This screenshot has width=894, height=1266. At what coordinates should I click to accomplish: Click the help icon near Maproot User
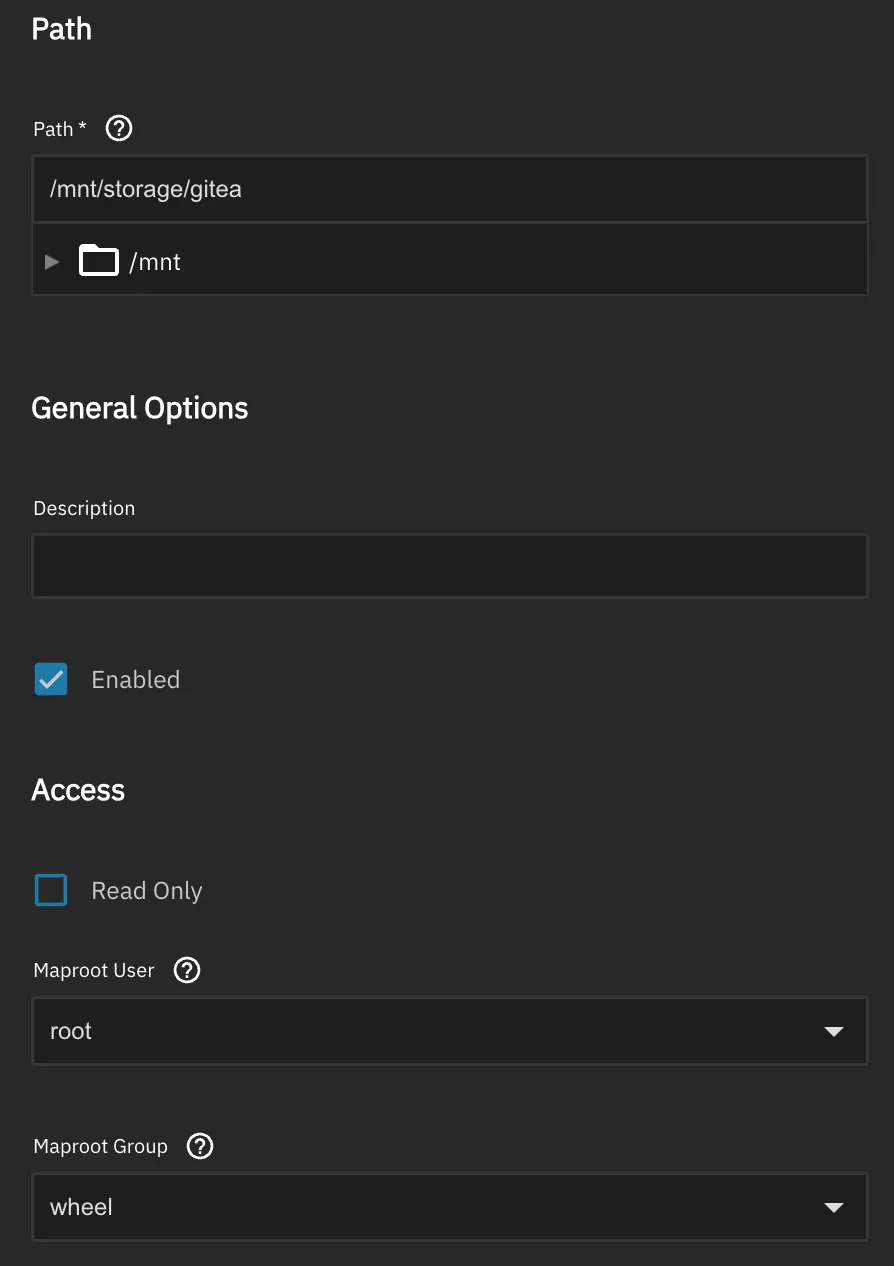tap(186, 969)
